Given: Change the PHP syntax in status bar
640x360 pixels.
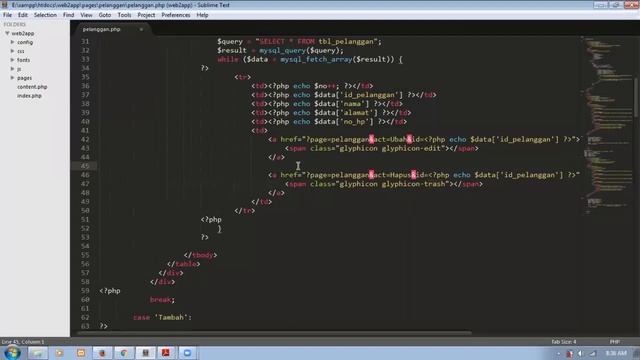Looking at the screenshot, I should click(615, 342).
